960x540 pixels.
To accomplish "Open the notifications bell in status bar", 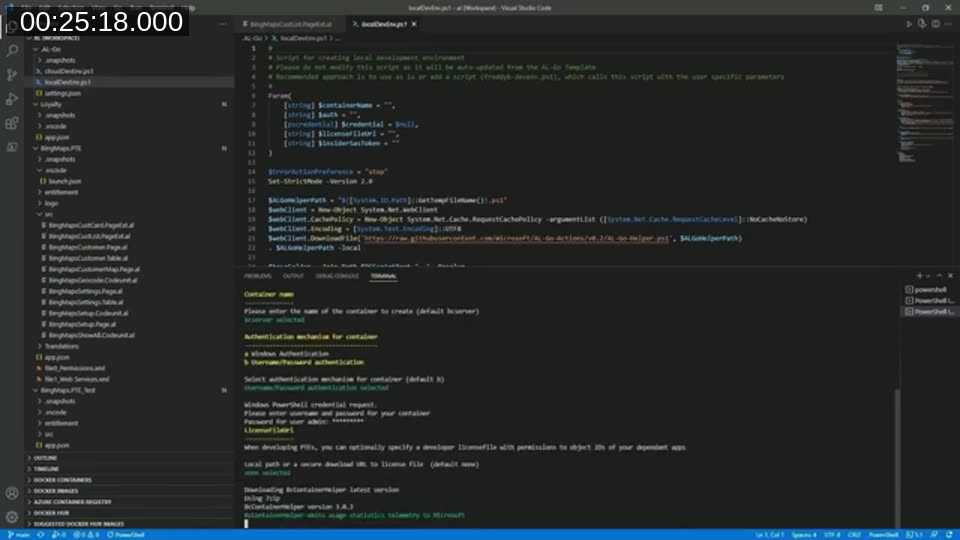I will click(x=949, y=534).
